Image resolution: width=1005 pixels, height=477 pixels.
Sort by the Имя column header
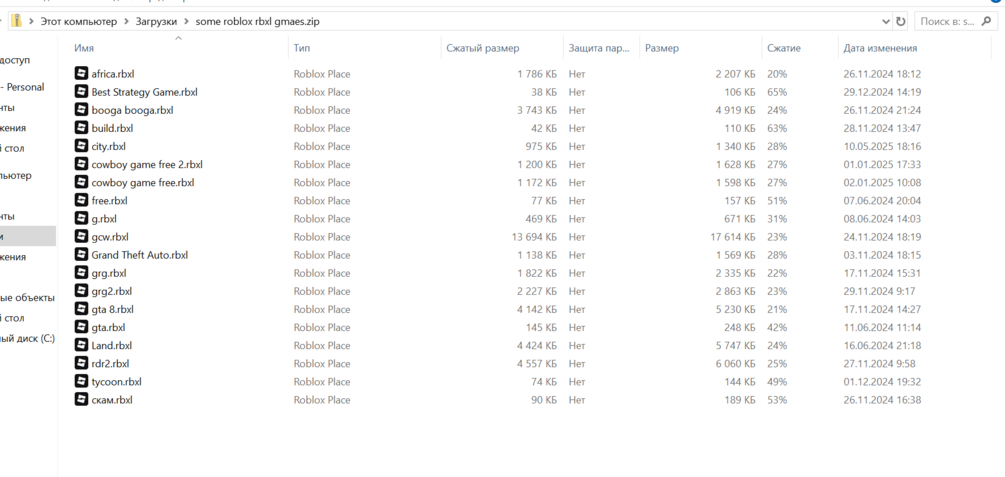(84, 48)
